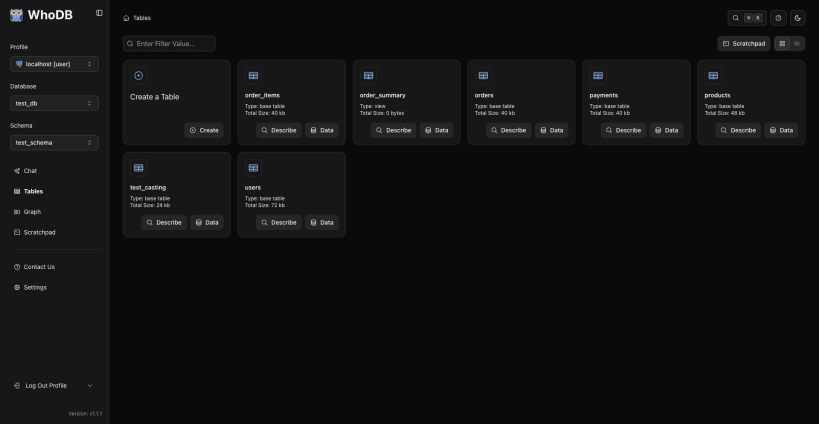Open the help tour icon in the top bar
819x424 pixels.
[x=778, y=18]
